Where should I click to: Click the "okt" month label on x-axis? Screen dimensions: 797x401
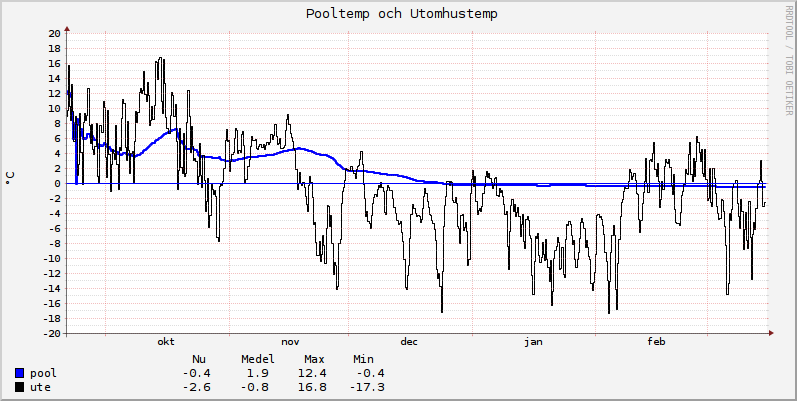pyautogui.click(x=166, y=342)
